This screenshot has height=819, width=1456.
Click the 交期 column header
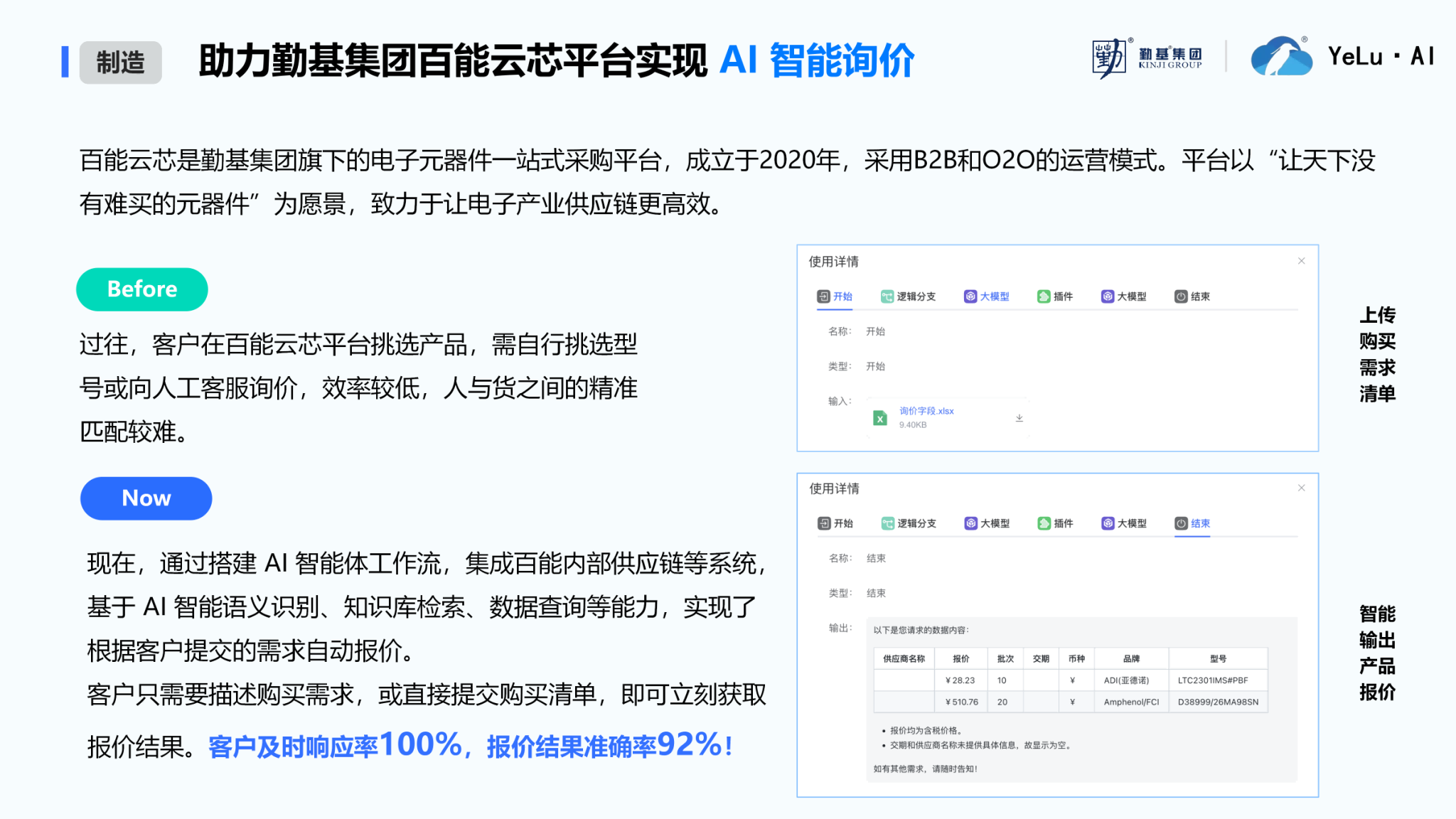click(x=1041, y=659)
